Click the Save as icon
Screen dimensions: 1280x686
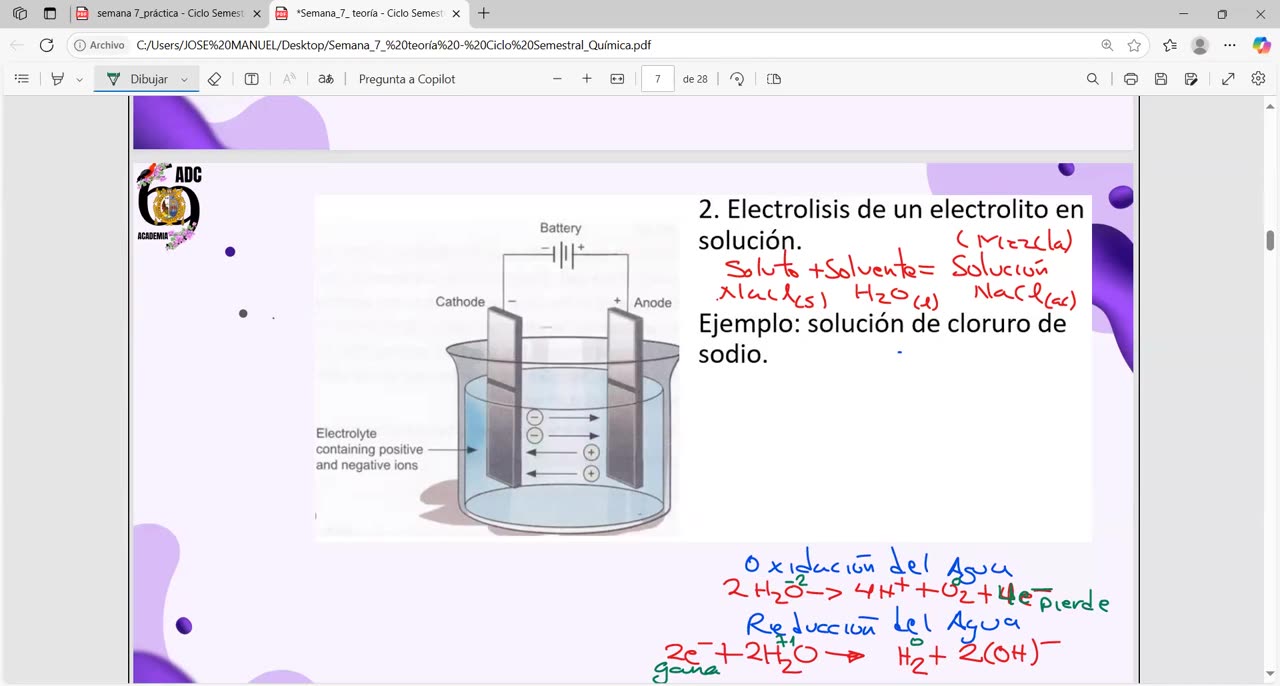click(1191, 79)
